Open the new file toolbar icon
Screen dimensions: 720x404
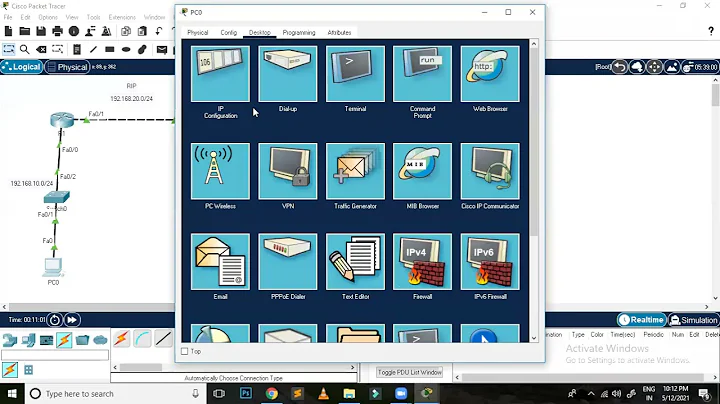(x=8, y=31)
